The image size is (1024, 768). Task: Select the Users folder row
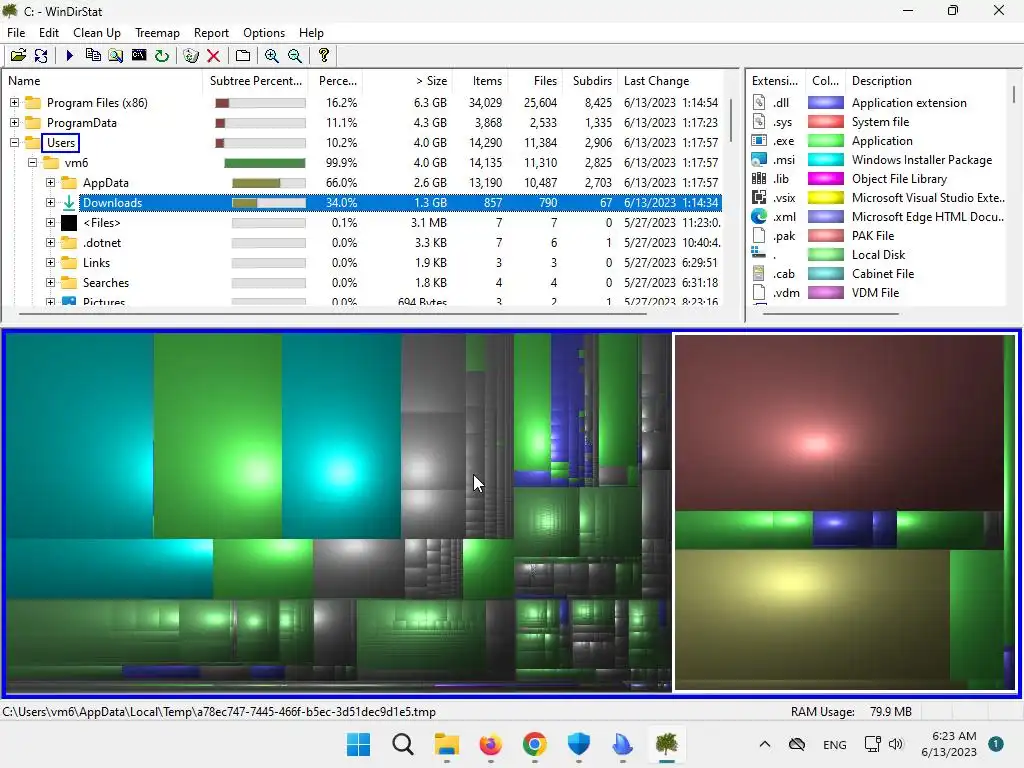coord(363,142)
